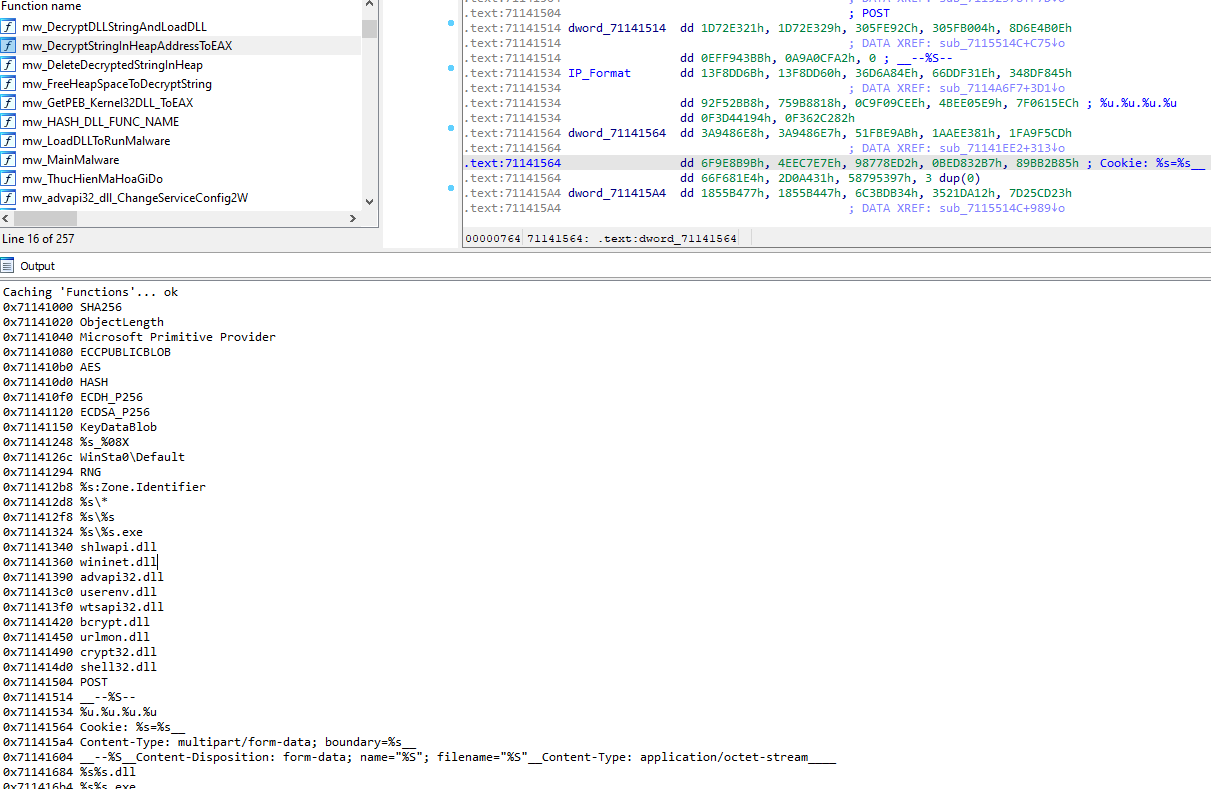Click the function icon beside mw_advapi32_dll_ChangeServiceConfig2W
The height and width of the screenshot is (789, 1211).
click(9, 198)
